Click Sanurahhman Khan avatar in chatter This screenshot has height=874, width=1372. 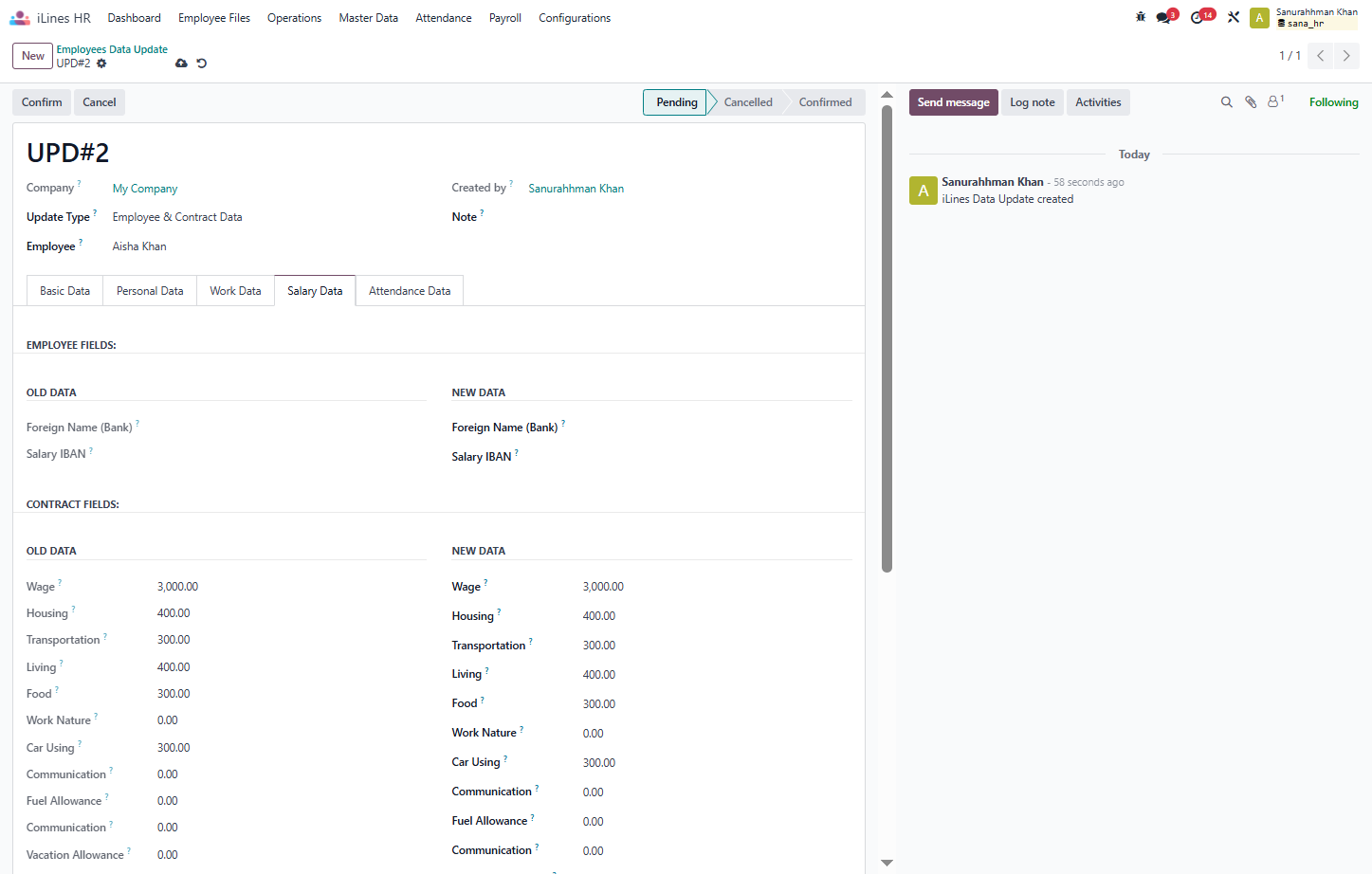pyautogui.click(x=923, y=191)
